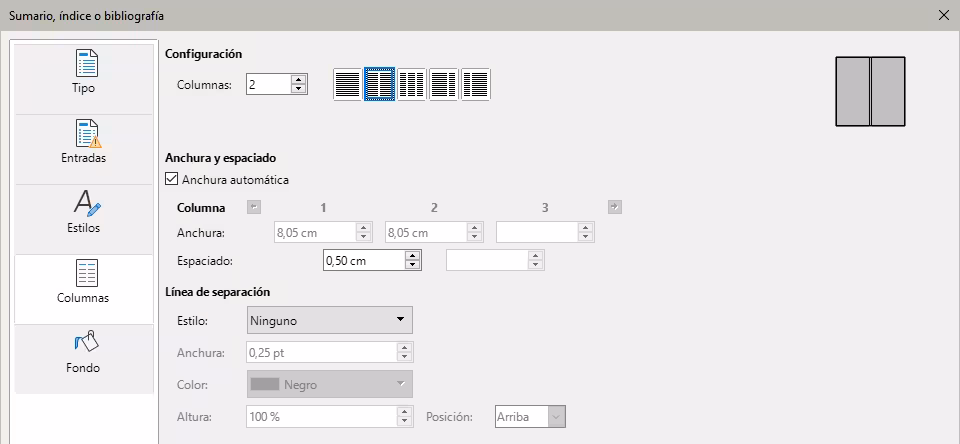Image resolution: width=960 pixels, height=444 pixels.
Task: Close the Sumario, índice o bibliografía dialog
Action: coord(943,15)
